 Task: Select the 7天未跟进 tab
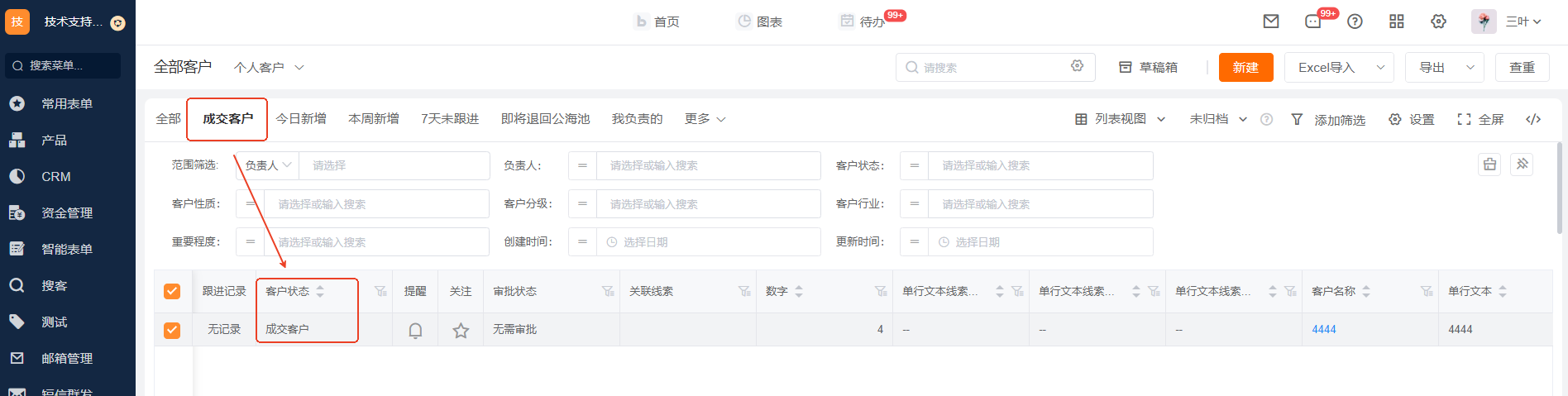[x=450, y=119]
